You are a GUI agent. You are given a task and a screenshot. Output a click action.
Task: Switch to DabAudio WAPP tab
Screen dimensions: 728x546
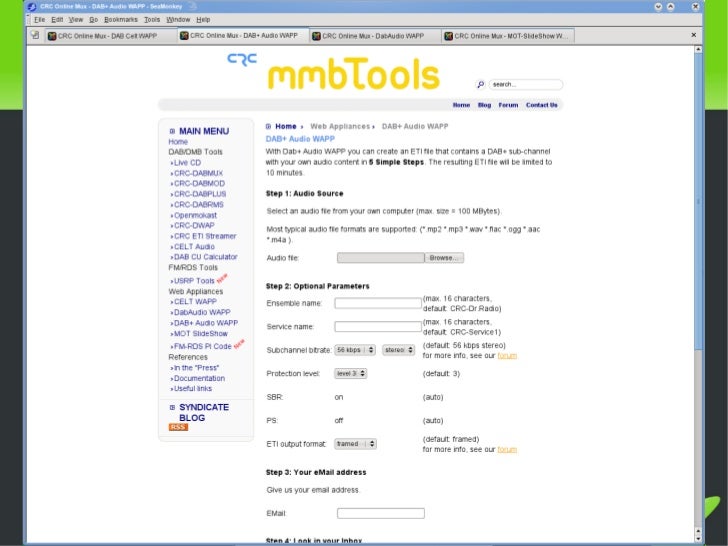[375, 36]
